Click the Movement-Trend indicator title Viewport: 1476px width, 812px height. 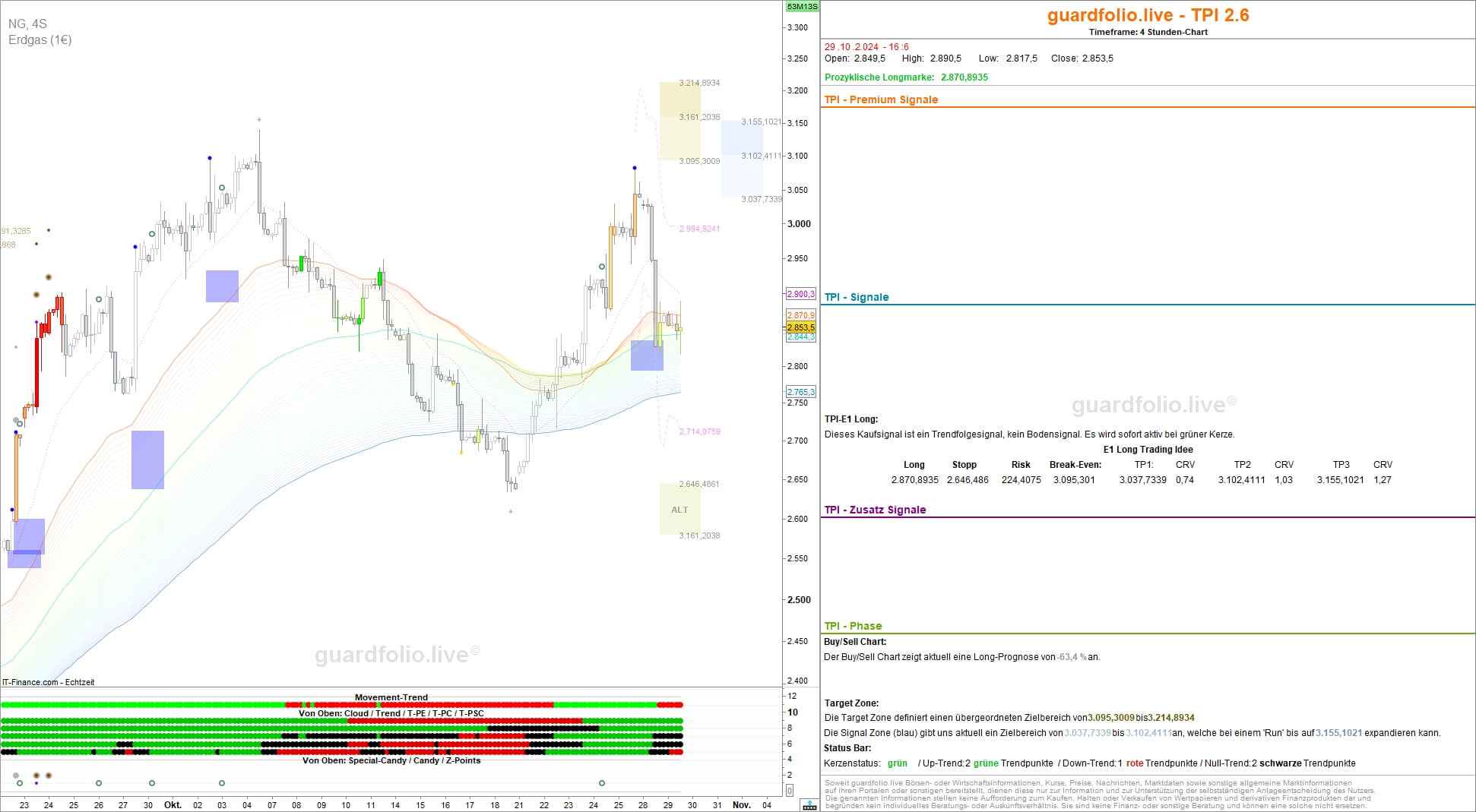point(391,697)
